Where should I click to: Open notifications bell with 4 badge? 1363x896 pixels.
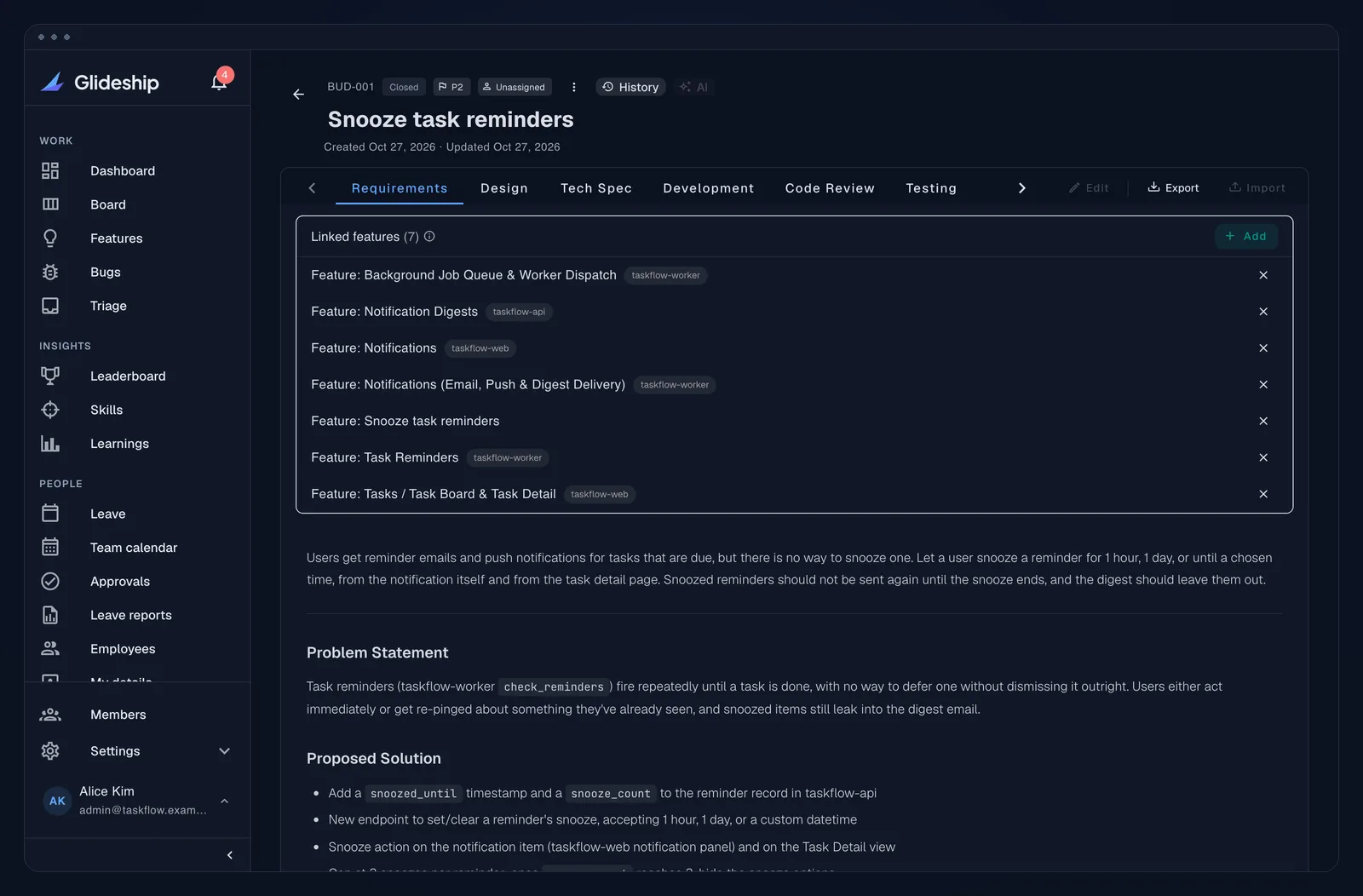tap(220, 80)
